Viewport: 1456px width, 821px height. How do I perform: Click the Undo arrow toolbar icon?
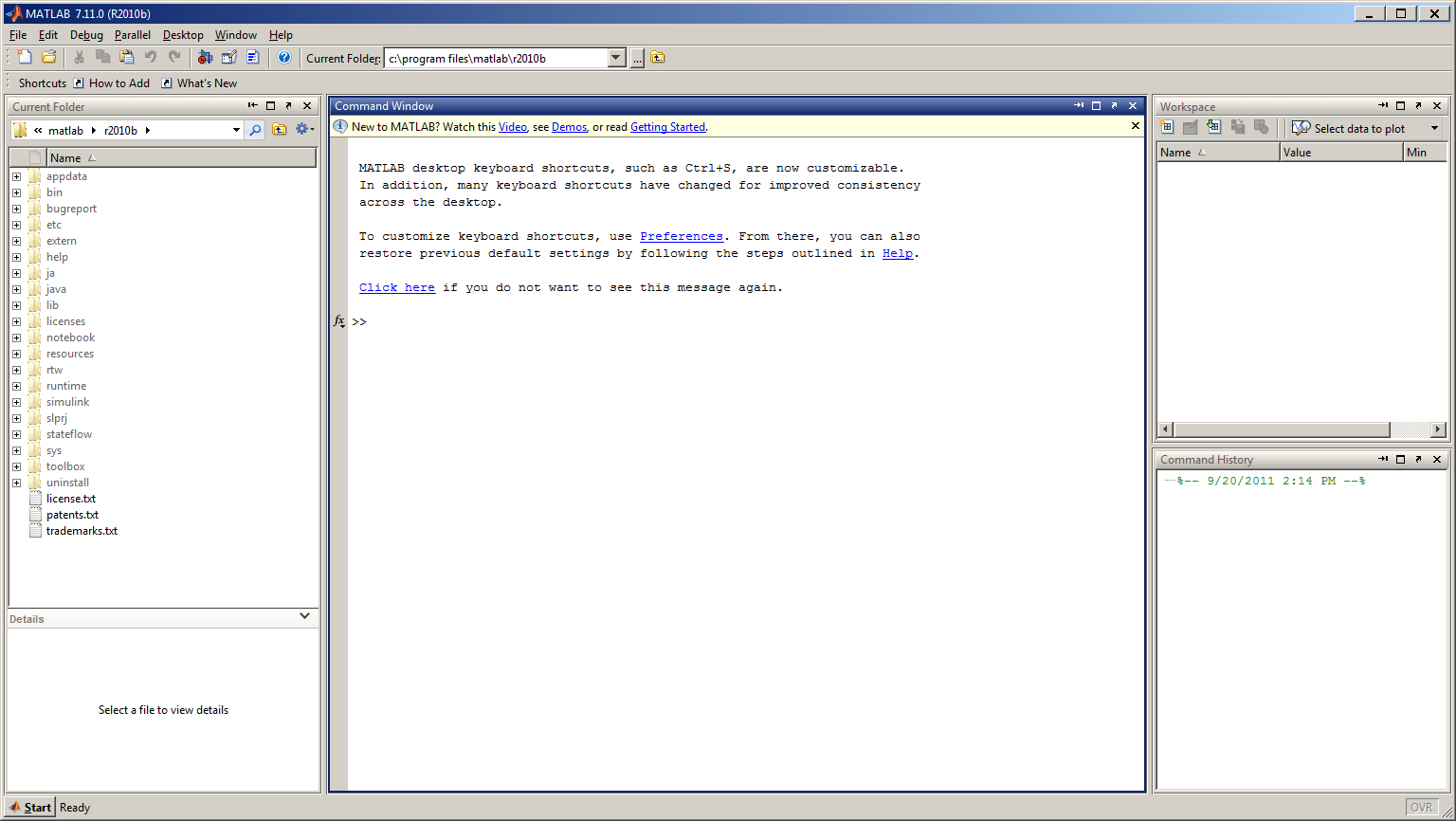click(151, 58)
